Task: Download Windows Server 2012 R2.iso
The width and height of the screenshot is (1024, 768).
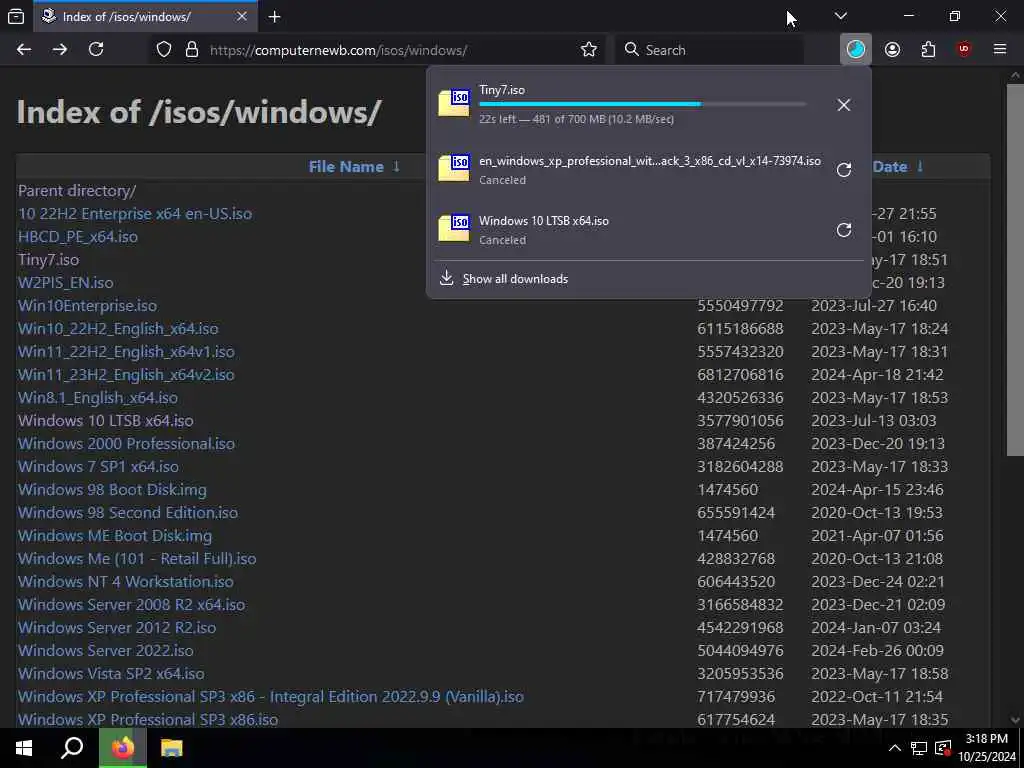Action: click(x=117, y=627)
